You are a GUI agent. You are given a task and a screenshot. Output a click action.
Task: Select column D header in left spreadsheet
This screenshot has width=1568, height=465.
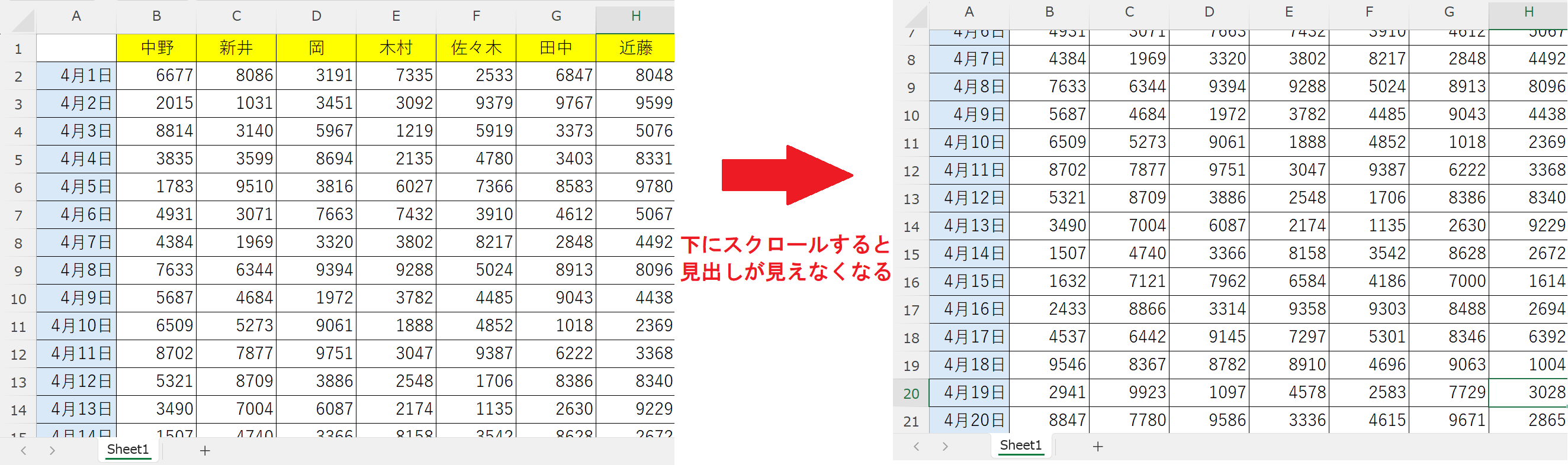click(317, 17)
